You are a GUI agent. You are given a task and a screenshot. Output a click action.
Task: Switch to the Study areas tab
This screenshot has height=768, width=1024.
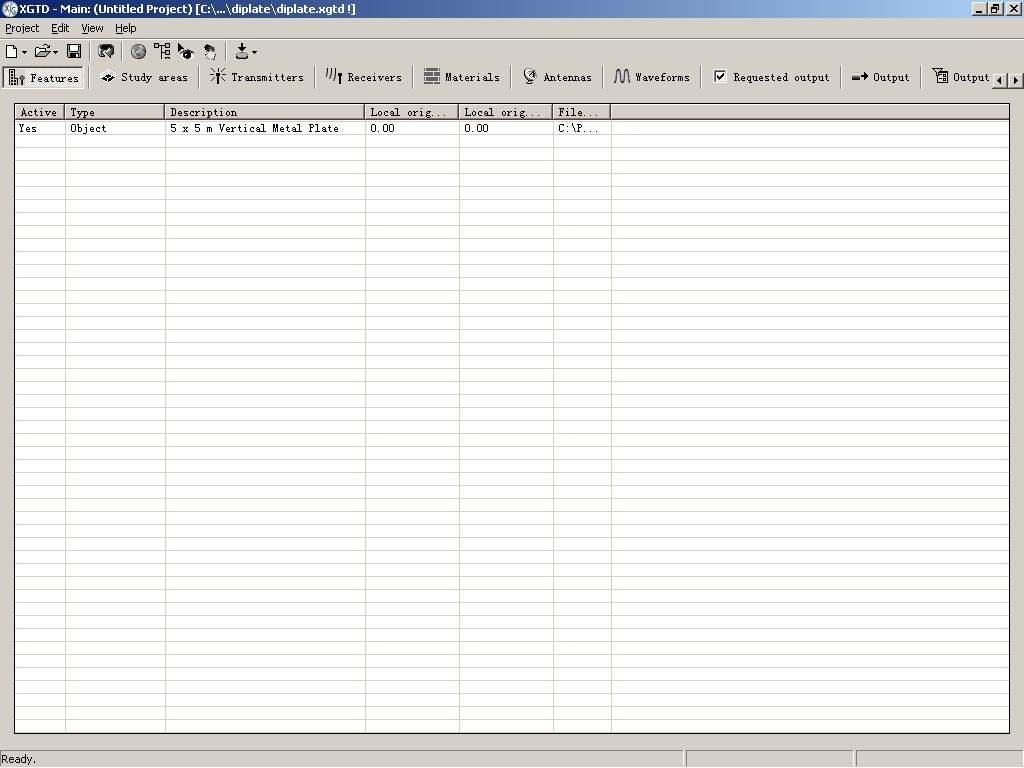144,77
